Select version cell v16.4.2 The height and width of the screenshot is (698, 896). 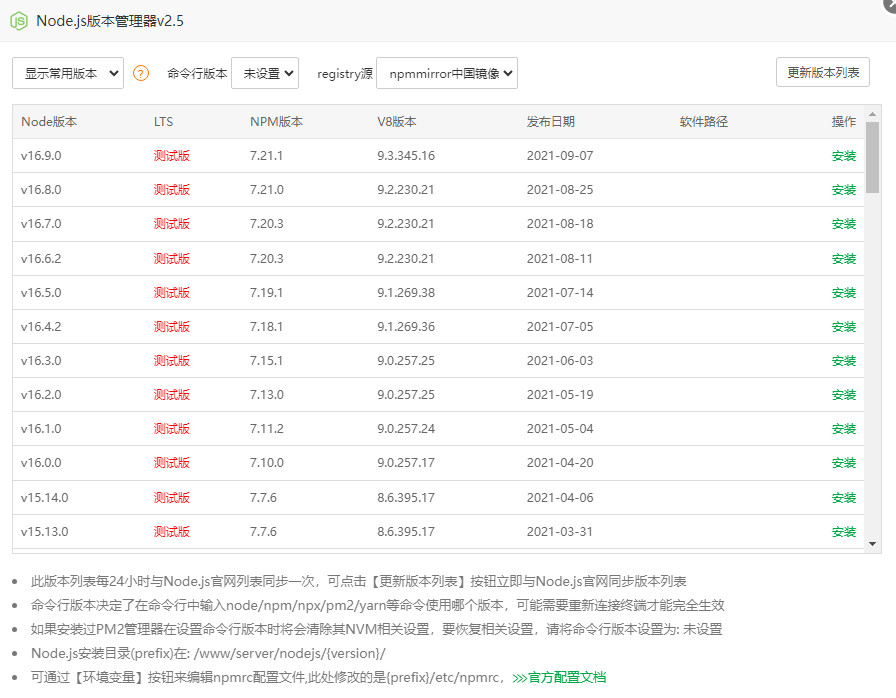[41, 327]
